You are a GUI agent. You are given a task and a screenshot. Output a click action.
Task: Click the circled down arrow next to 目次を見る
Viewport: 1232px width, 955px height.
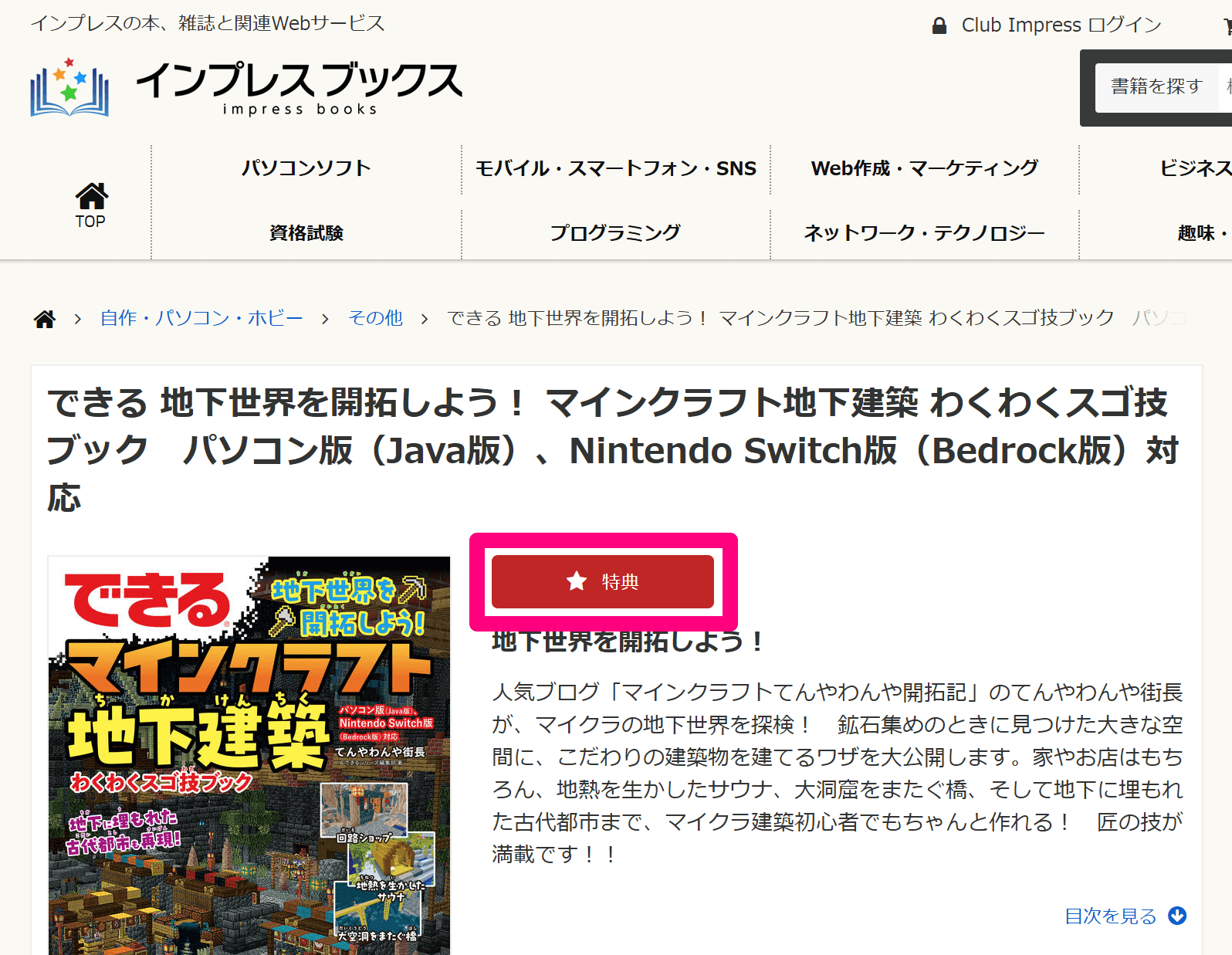click(x=1177, y=916)
